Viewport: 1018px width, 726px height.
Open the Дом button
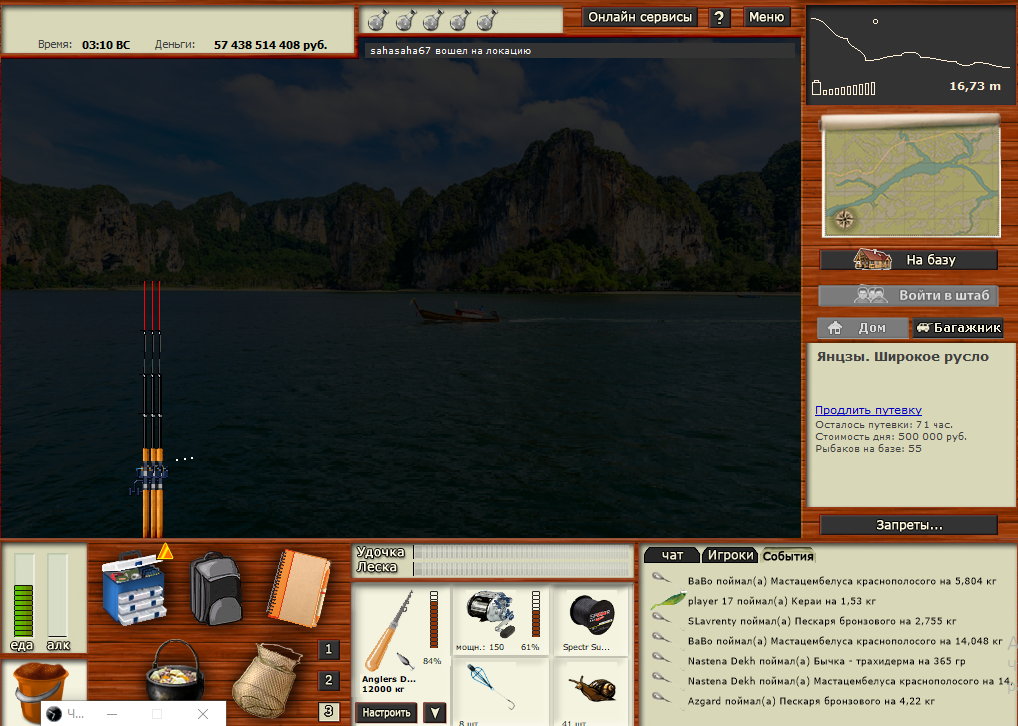863,328
